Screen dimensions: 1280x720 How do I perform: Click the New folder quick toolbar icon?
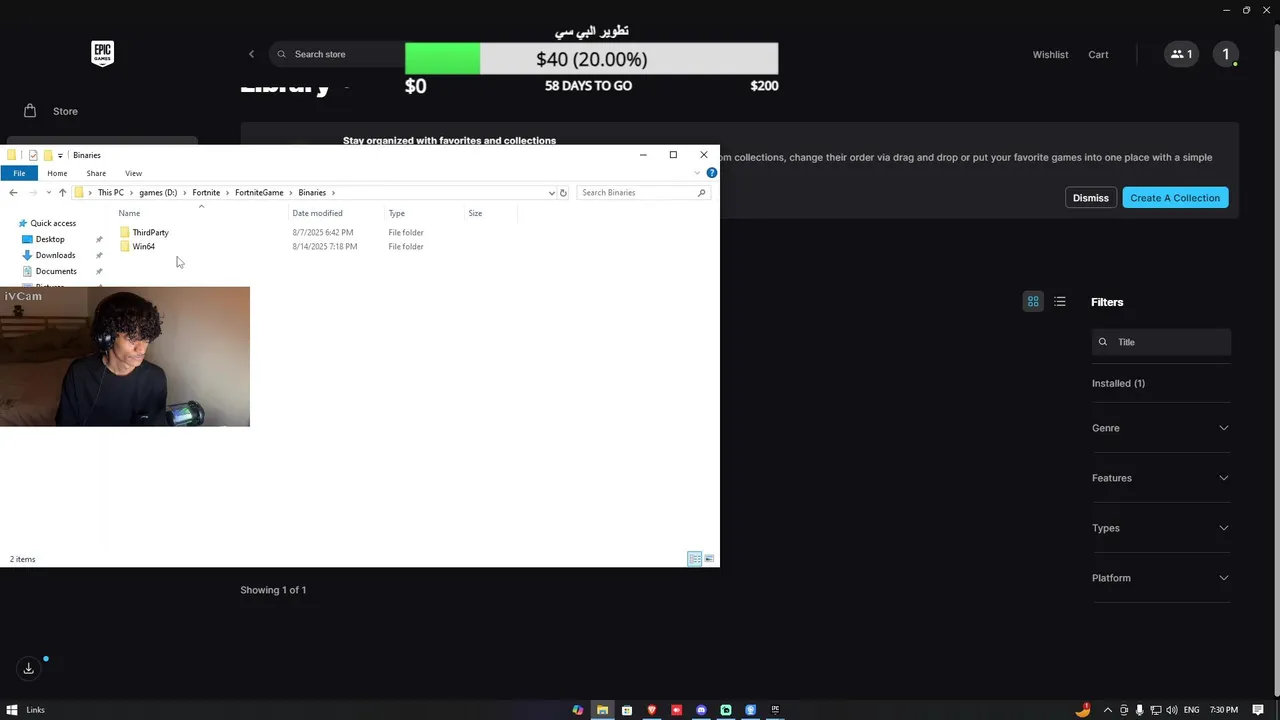tap(47, 155)
